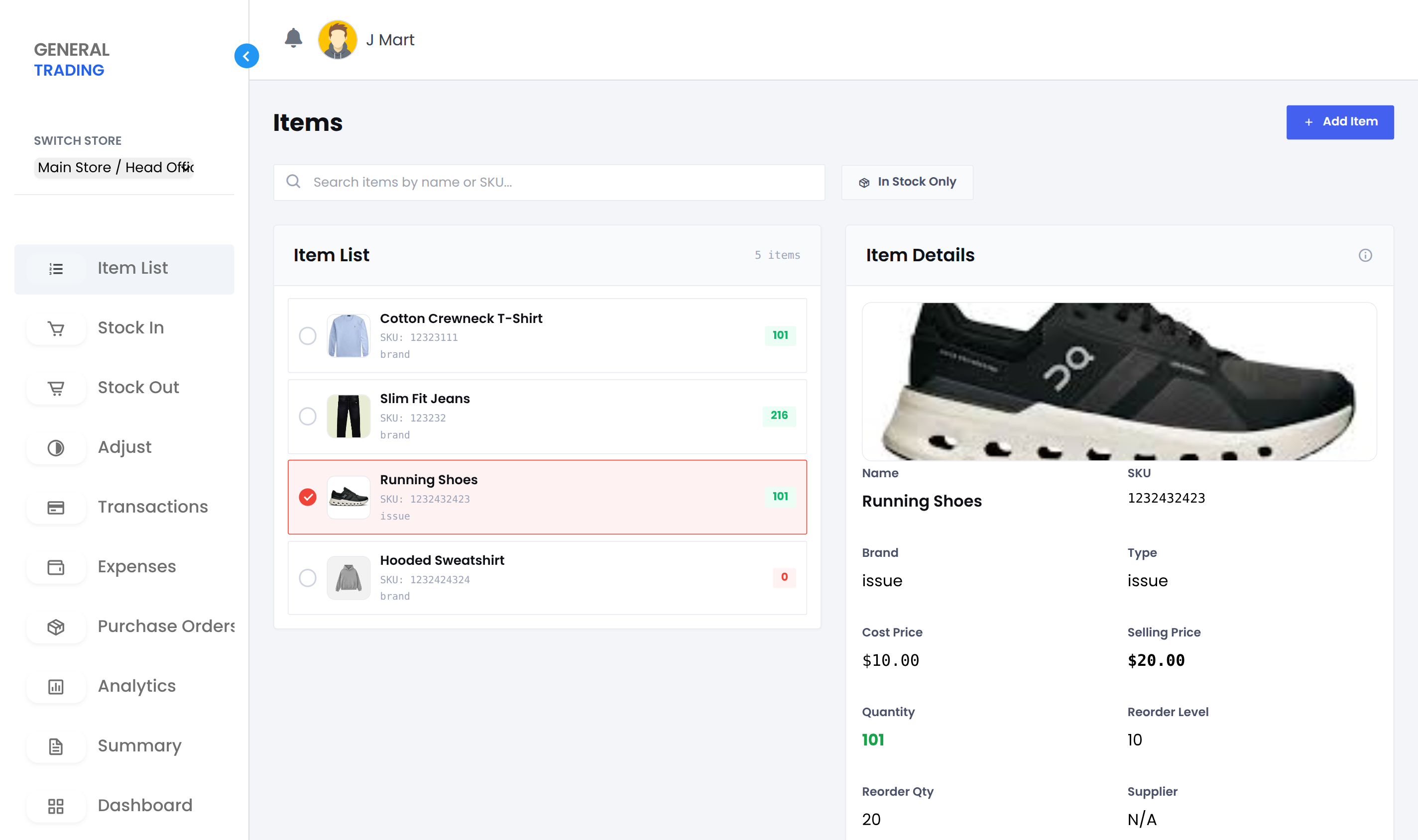Click the green quantity 101 in details
Screen dimensions: 1418x840
tap(873, 740)
